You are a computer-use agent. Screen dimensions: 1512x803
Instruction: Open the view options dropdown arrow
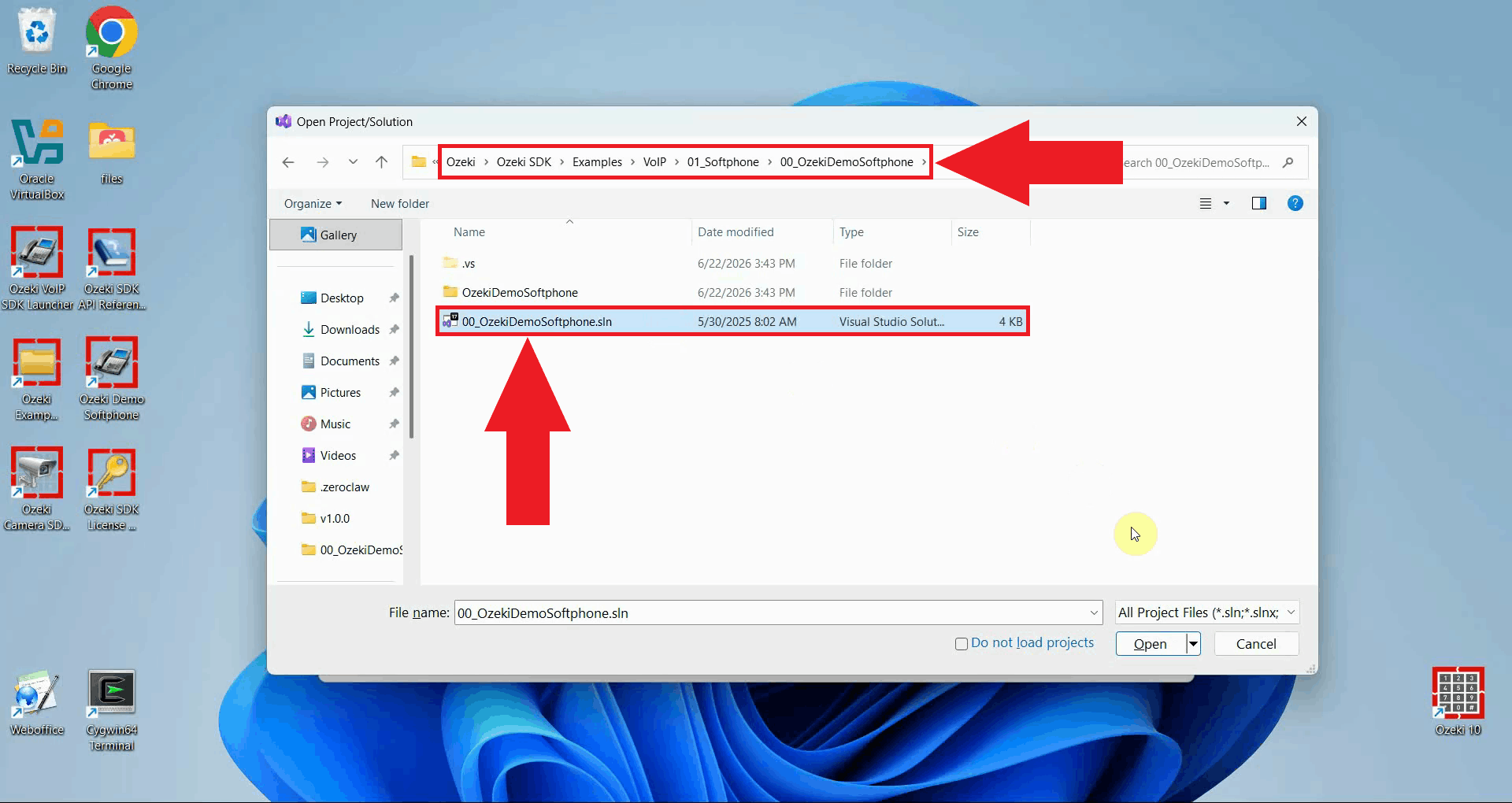(x=1226, y=203)
